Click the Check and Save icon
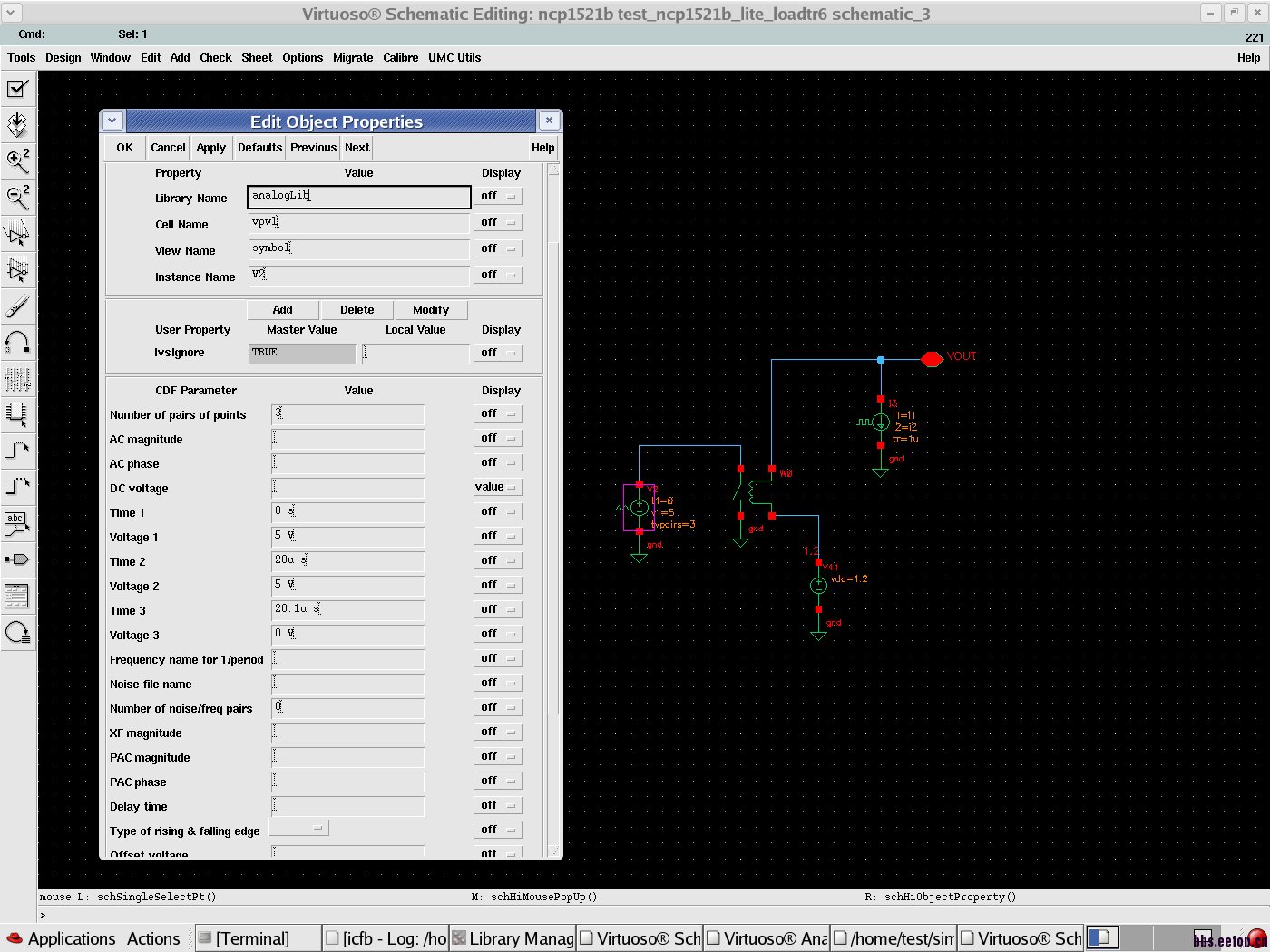Viewport: 1270px width, 952px height. click(x=18, y=89)
